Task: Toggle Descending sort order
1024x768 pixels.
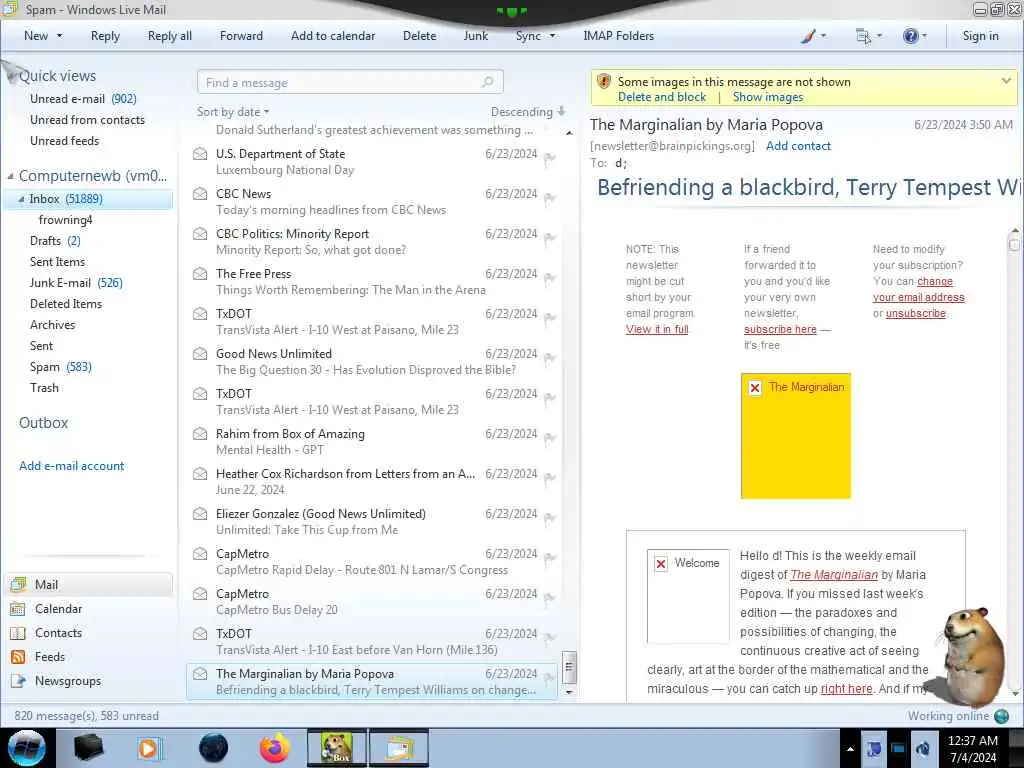Action: [x=528, y=112]
